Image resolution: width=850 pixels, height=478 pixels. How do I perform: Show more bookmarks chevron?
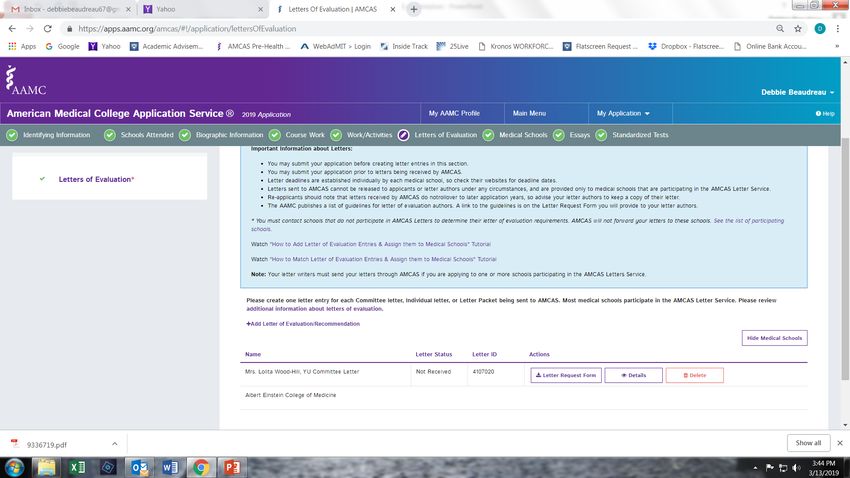click(837, 47)
